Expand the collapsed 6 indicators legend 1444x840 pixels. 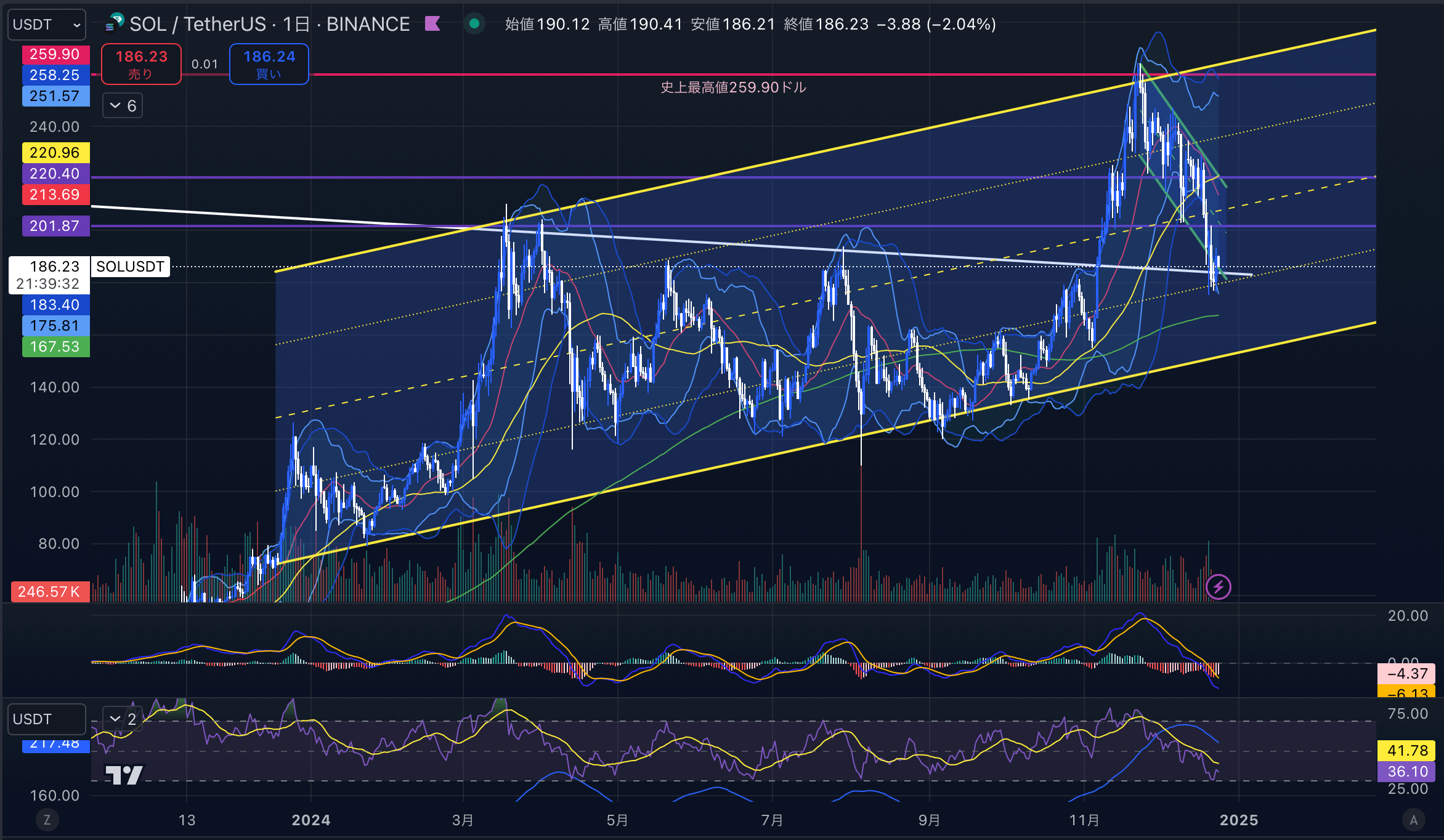click(x=123, y=106)
